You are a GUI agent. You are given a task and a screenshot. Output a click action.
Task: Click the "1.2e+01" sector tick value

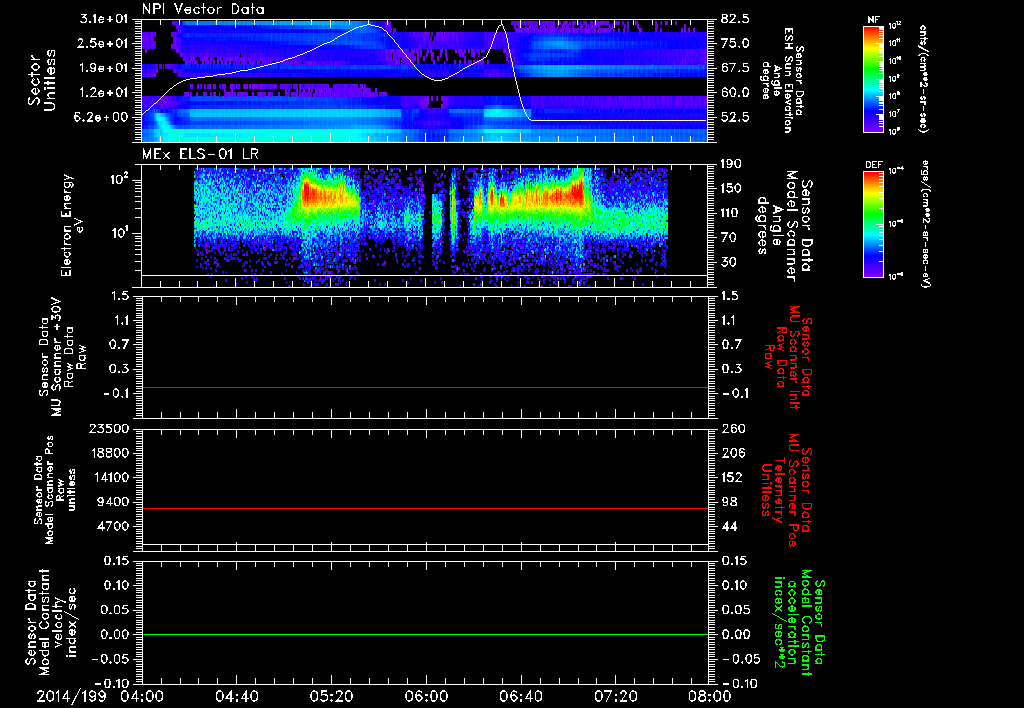[104, 92]
